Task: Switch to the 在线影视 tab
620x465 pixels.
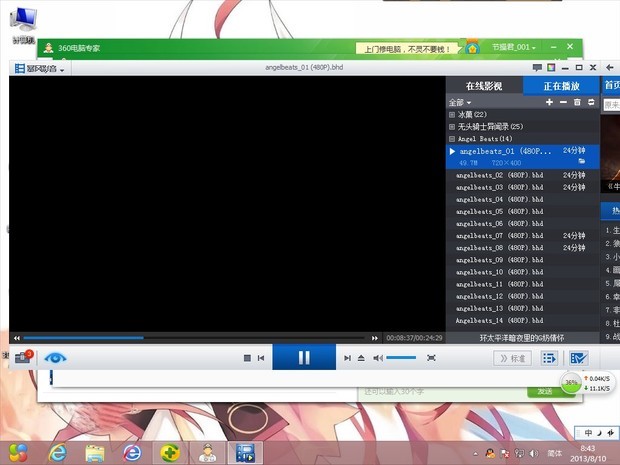Action: (484, 86)
